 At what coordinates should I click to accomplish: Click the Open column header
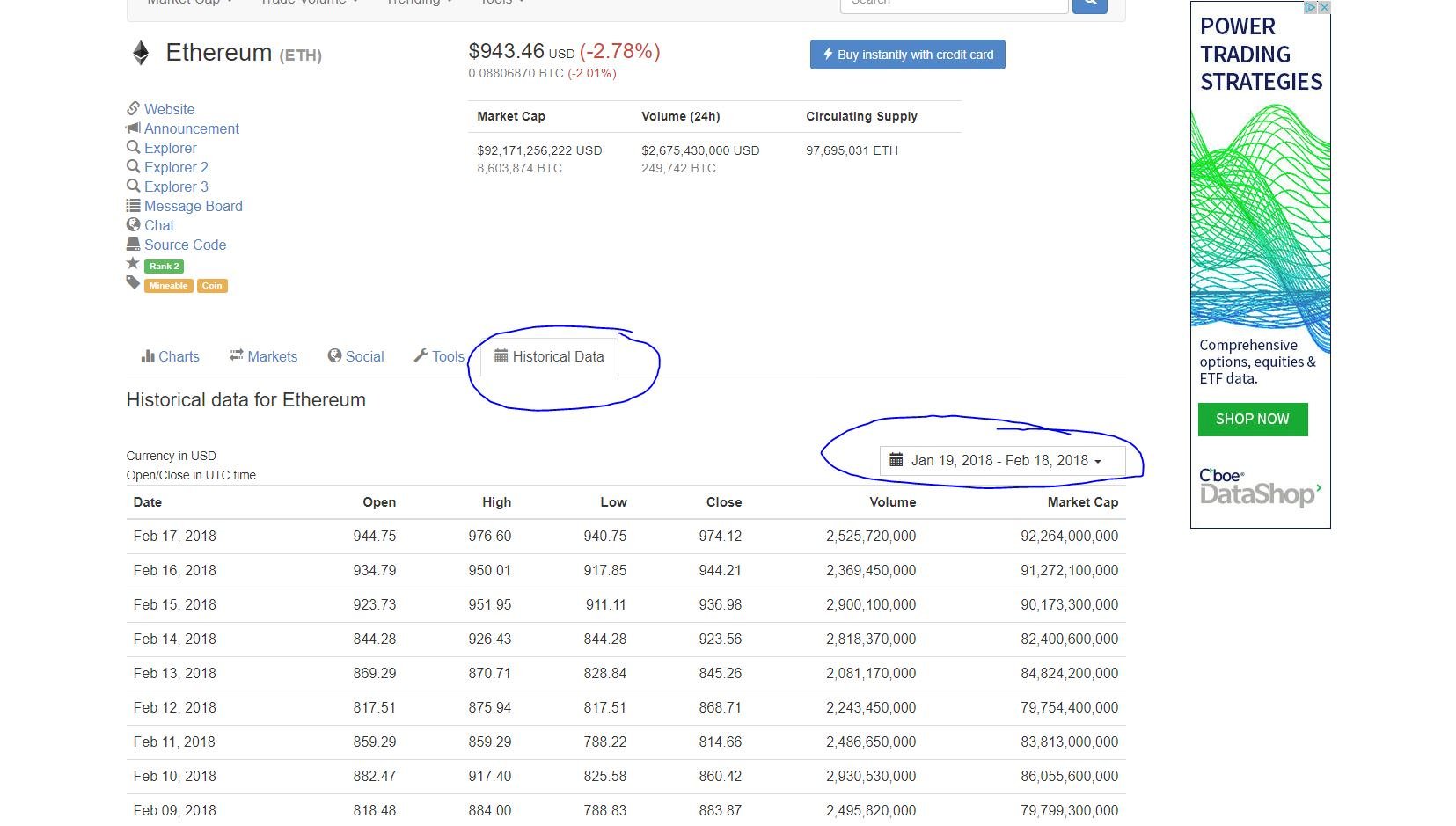379,502
